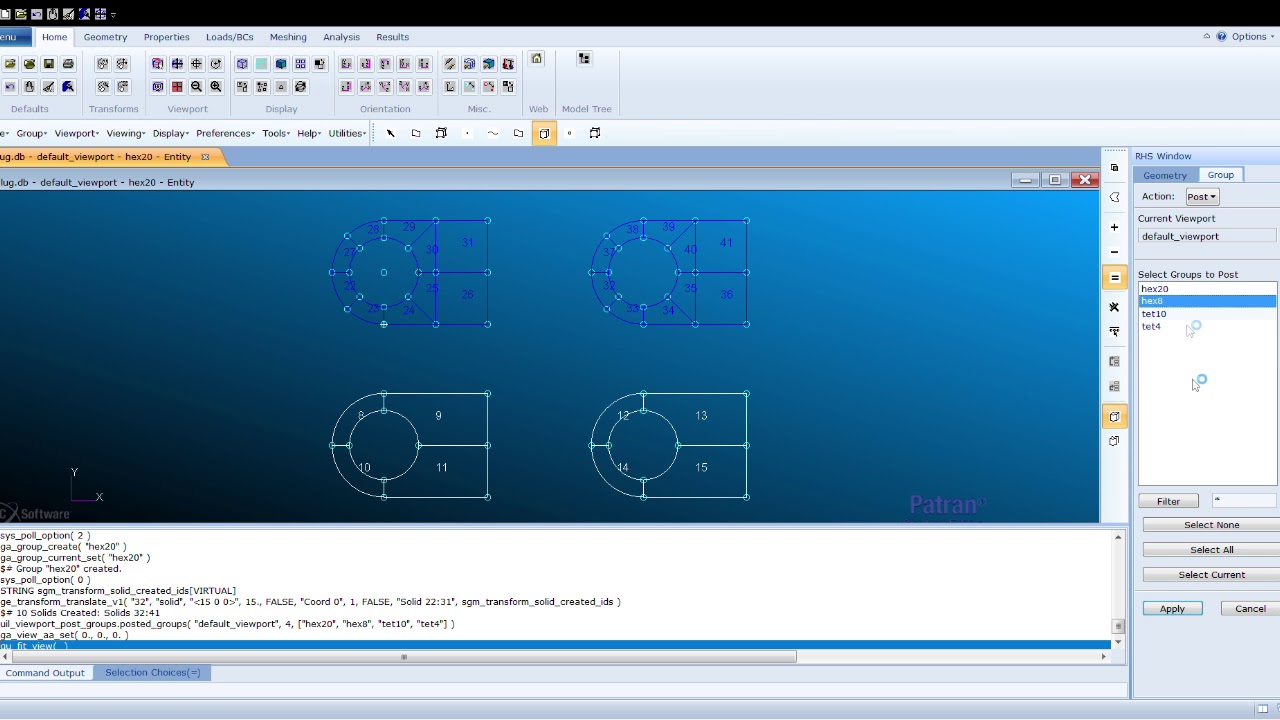Open the Model Tree icon
Screen dimensions: 1280x720
584,59
